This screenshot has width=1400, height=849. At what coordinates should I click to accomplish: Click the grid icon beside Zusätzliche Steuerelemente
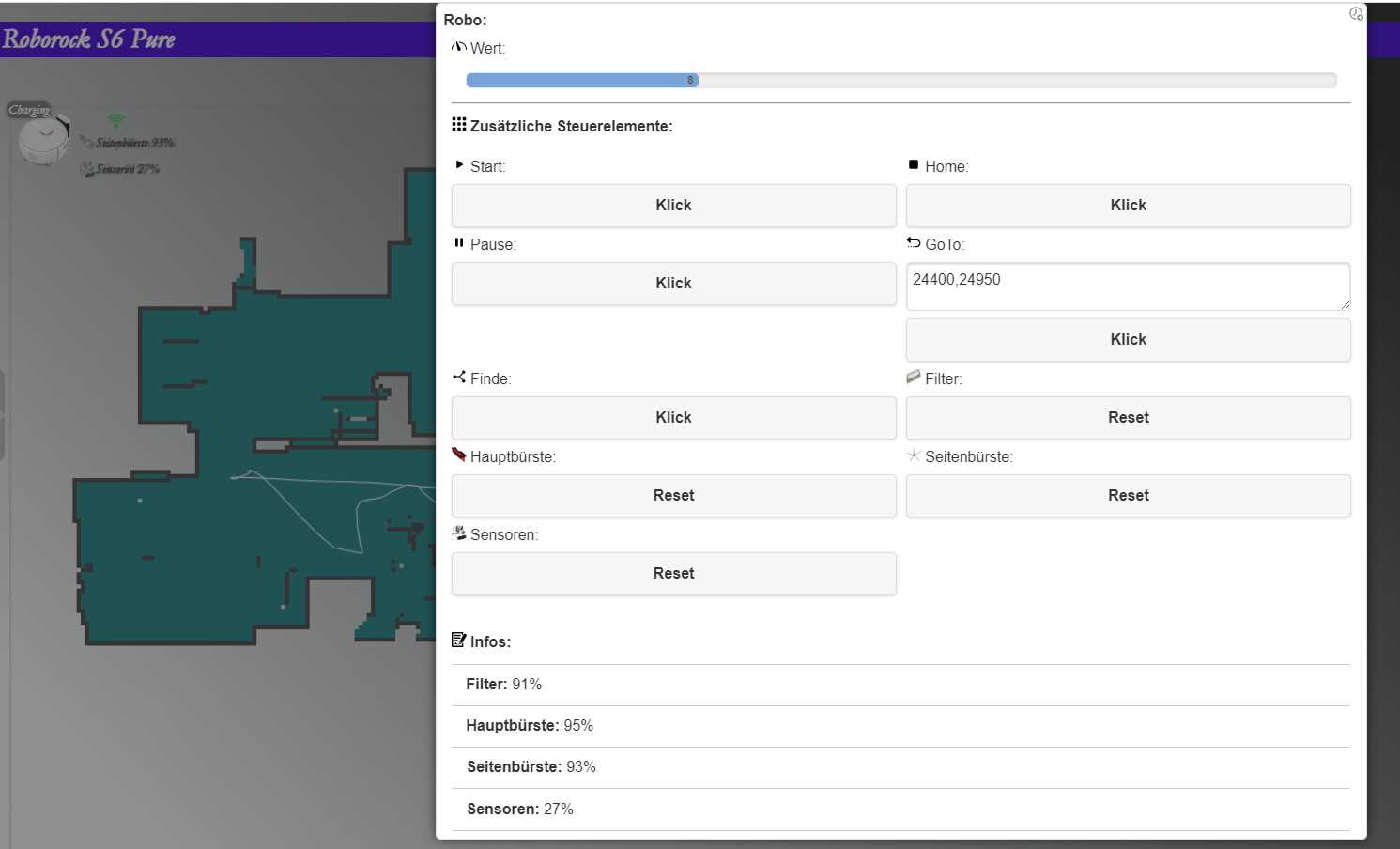pyautogui.click(x=458, y=125)
